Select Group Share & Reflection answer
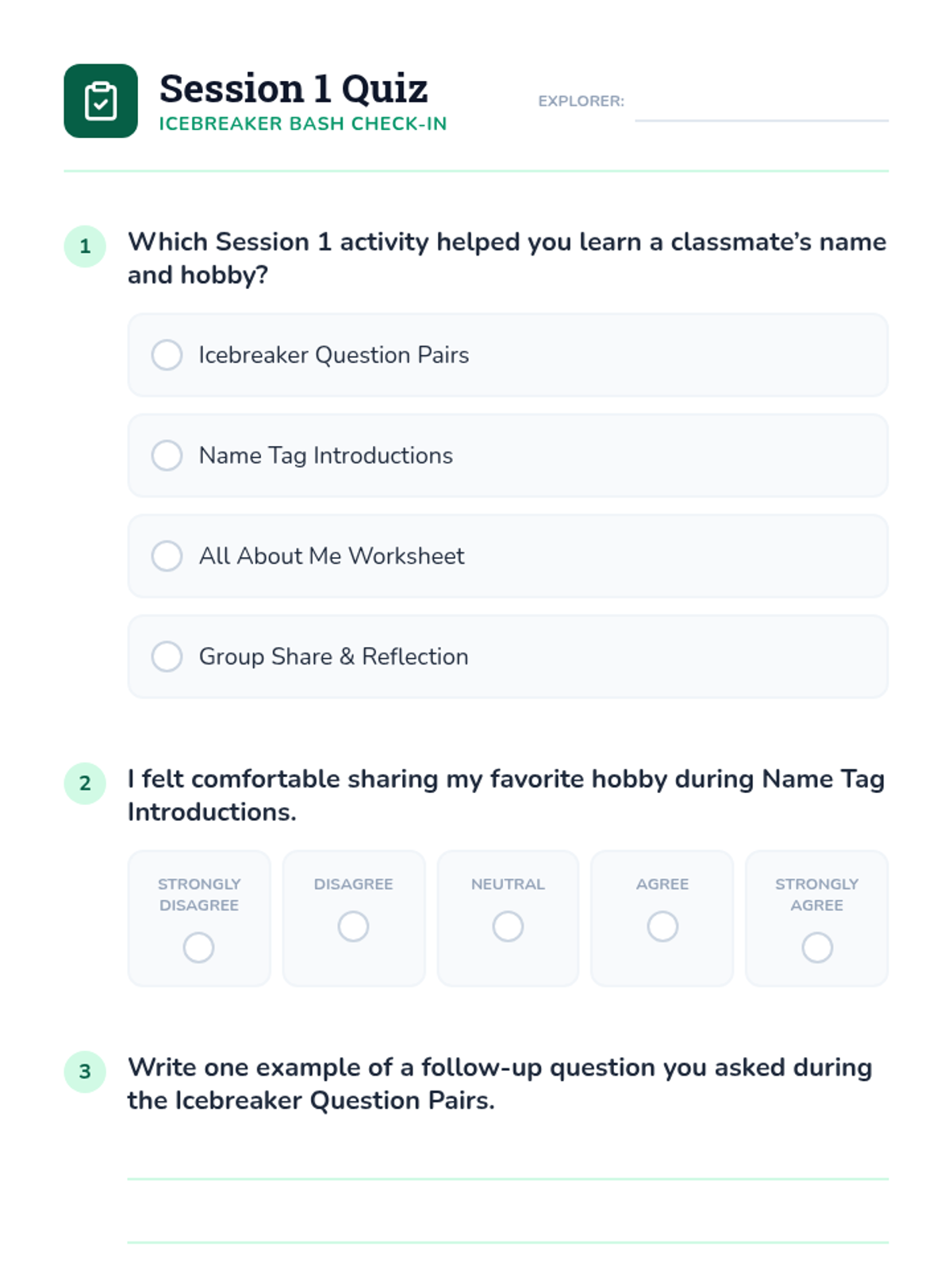952x1270 pixels. (x=167, y=656)
